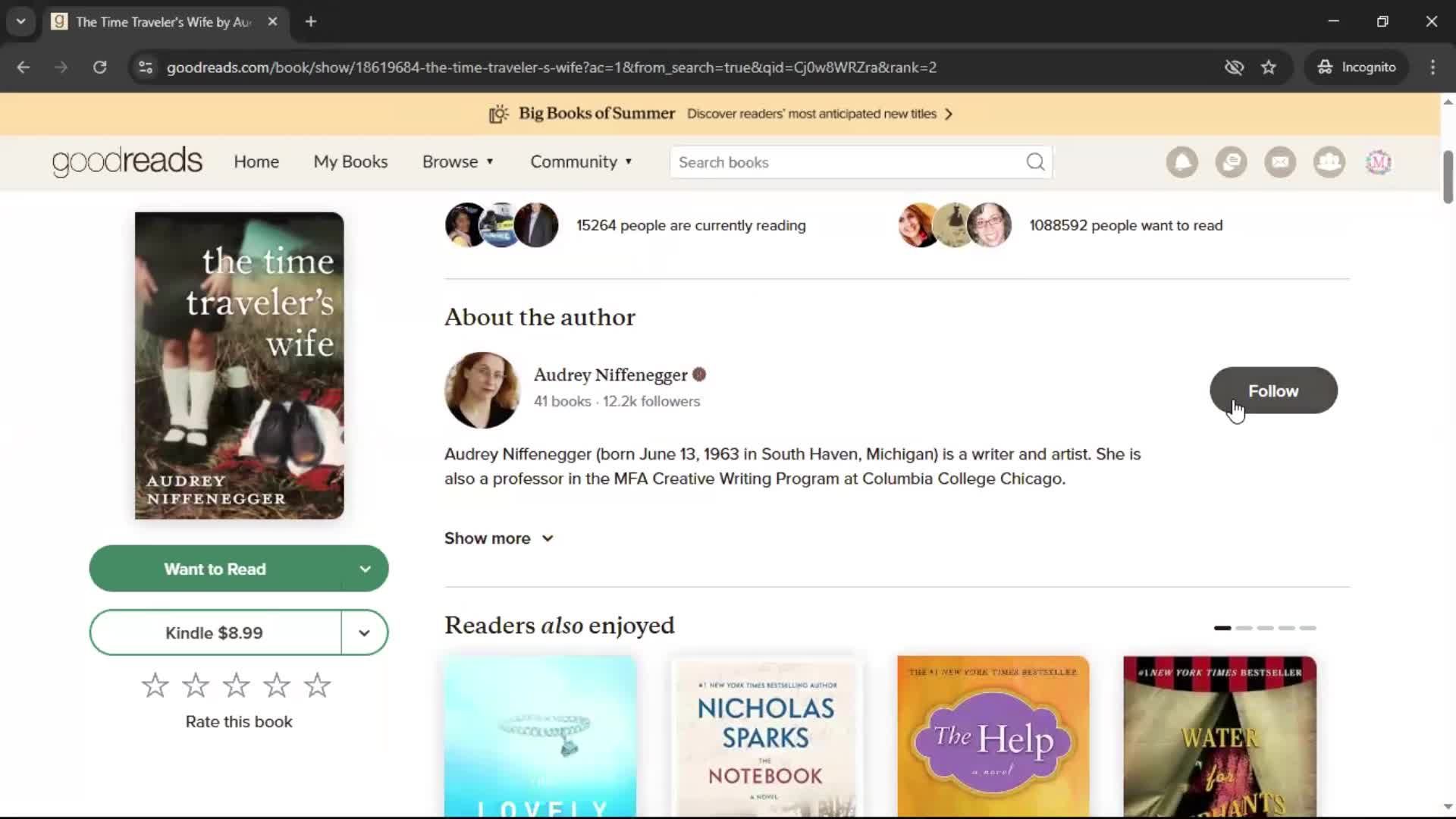1456x819 pixels.
Task: Expand the Kindle buy options dropdown
Action: pos(364,632)
